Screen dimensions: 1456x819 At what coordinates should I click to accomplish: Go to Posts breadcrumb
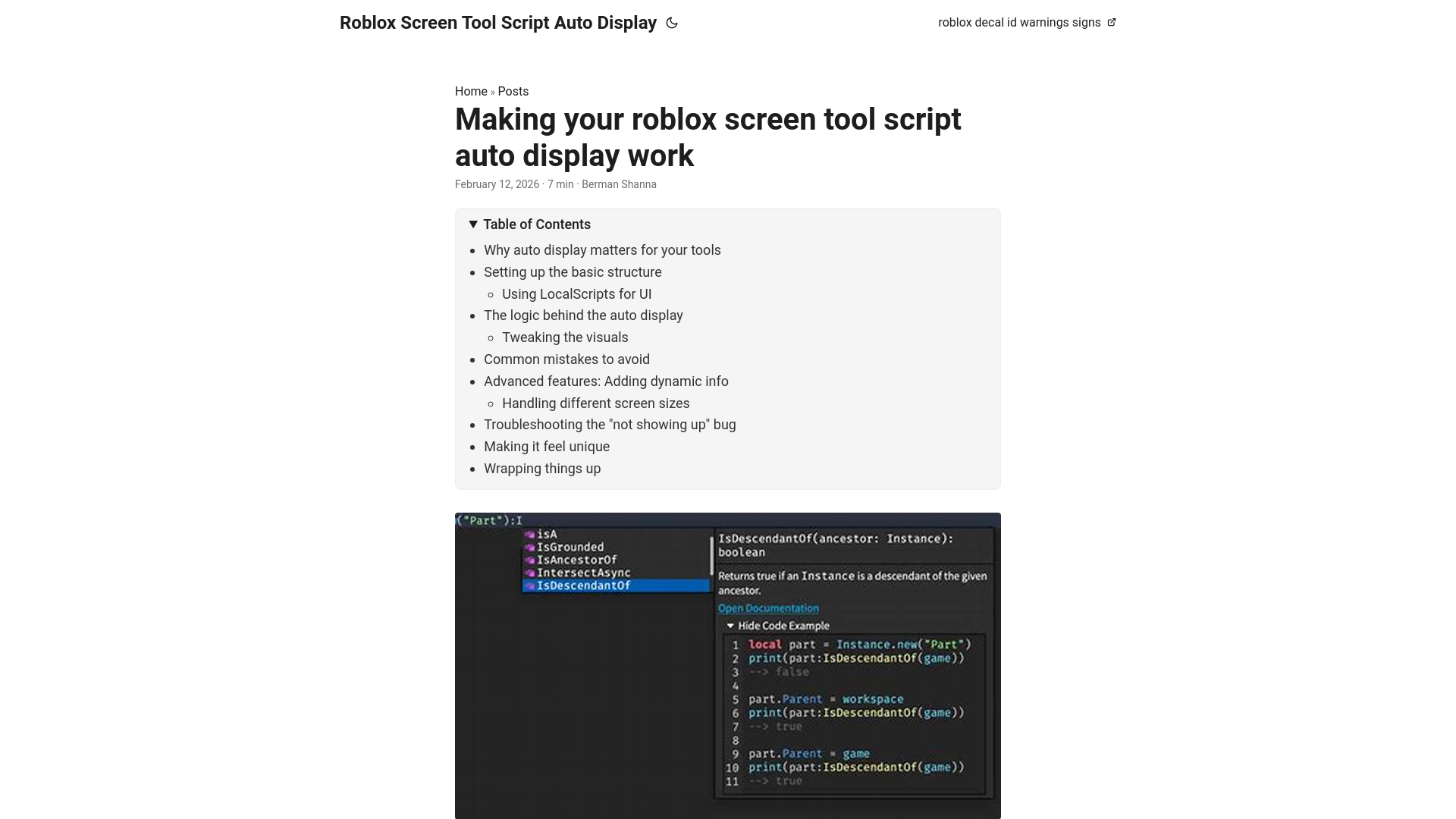click(x=513, y=91)
